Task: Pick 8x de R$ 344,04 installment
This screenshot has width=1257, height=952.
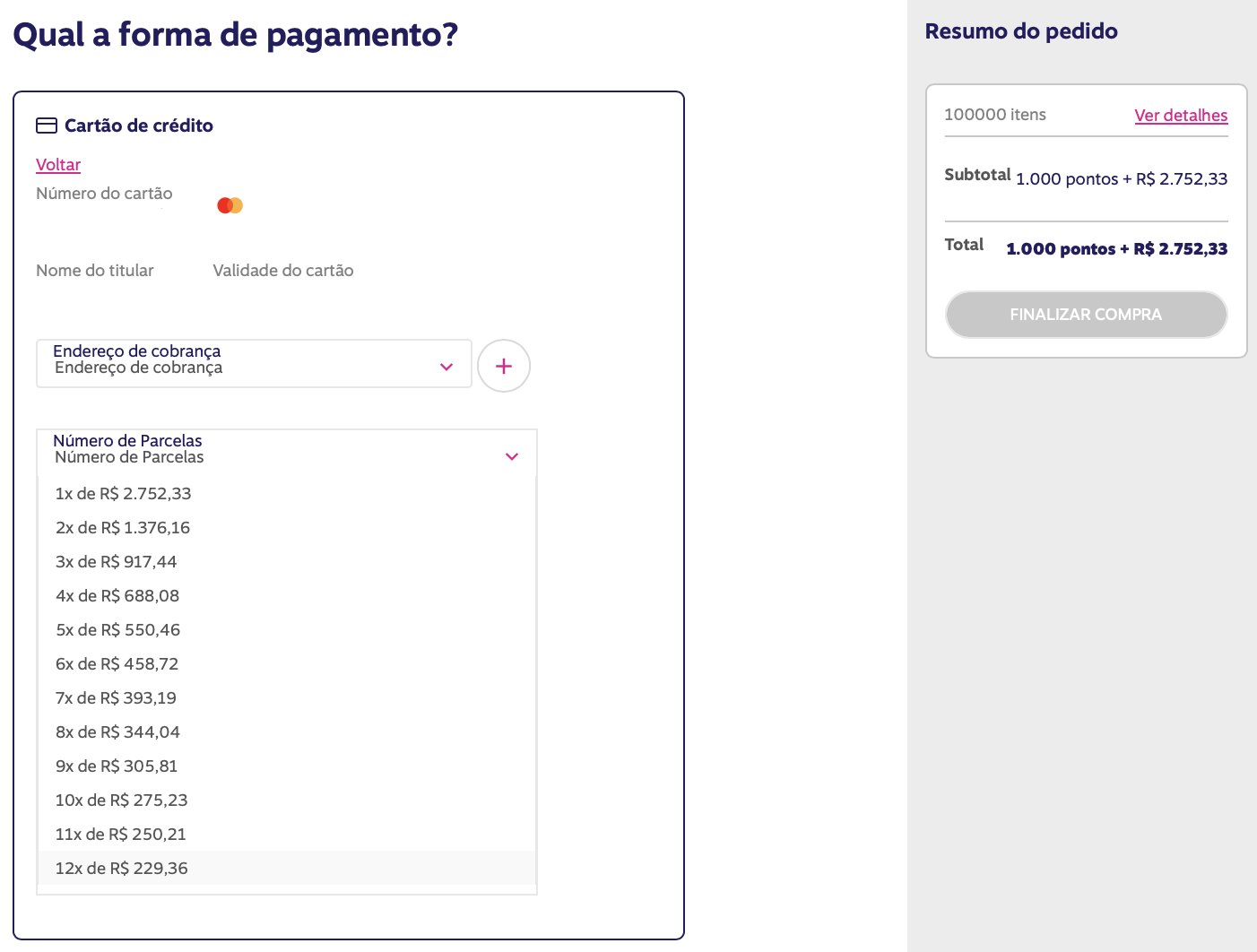Action: click(x=287, y=732)
